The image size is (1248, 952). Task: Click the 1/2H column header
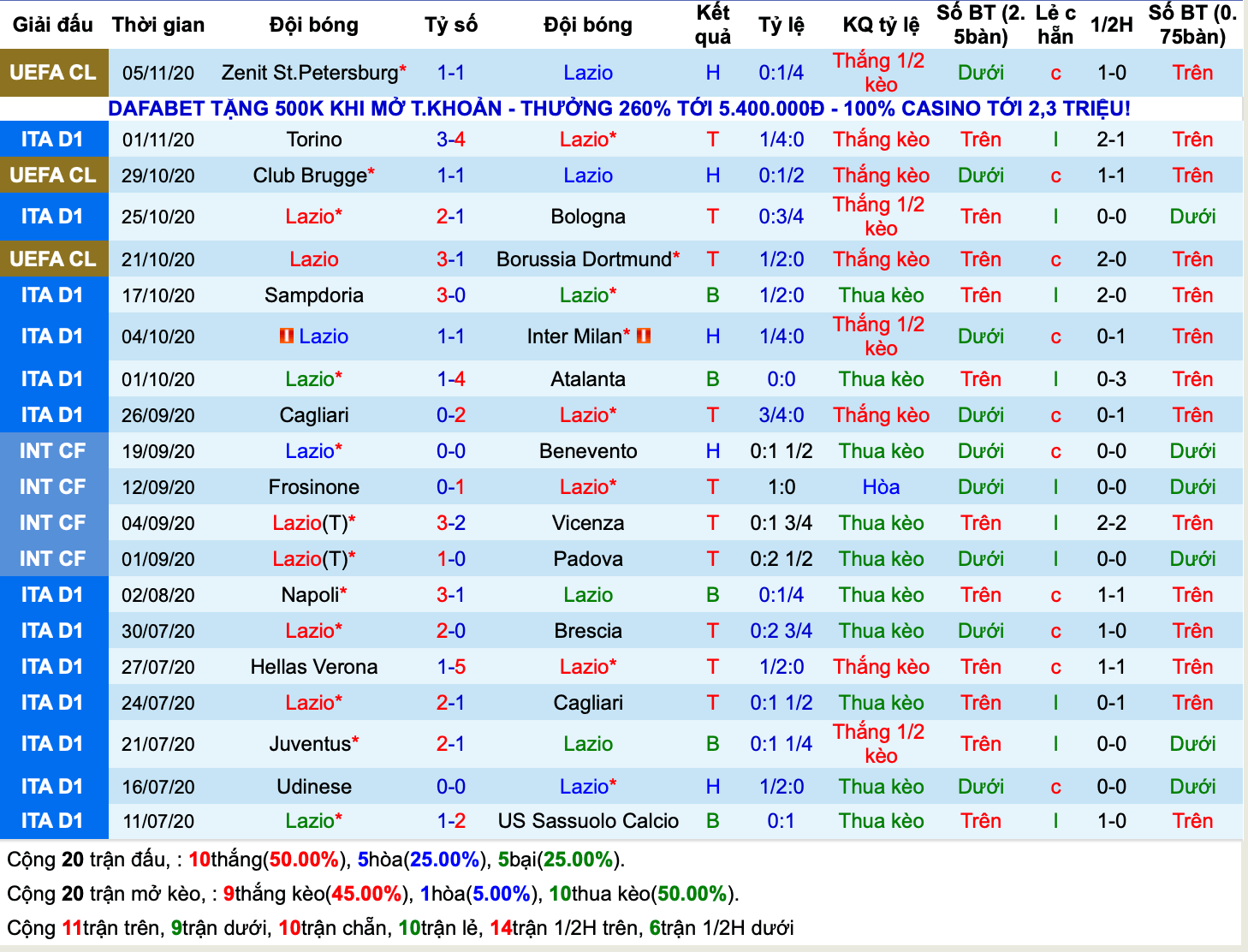point(1111,25)
